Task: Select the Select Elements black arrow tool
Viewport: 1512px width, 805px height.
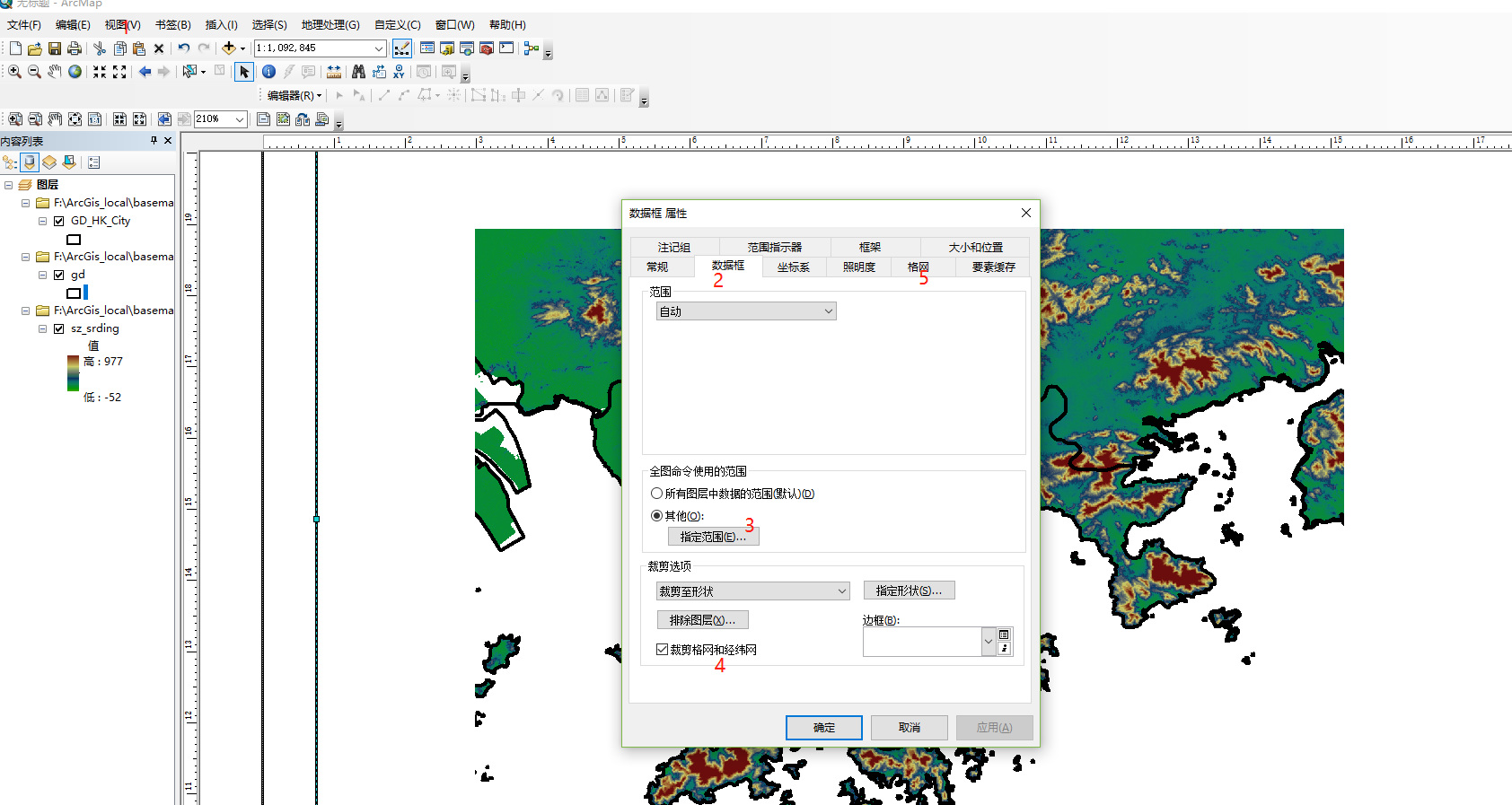Action: coord(244,72)
